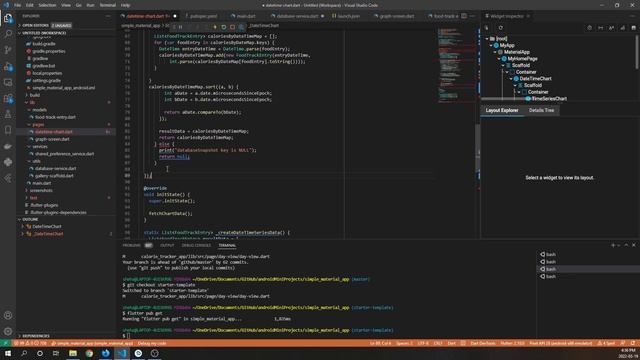The height and width of the screenshot is (360, 640).
Task: Toggle Highlight Oversized Images in inspector
Action: click(x=633, y=28)
